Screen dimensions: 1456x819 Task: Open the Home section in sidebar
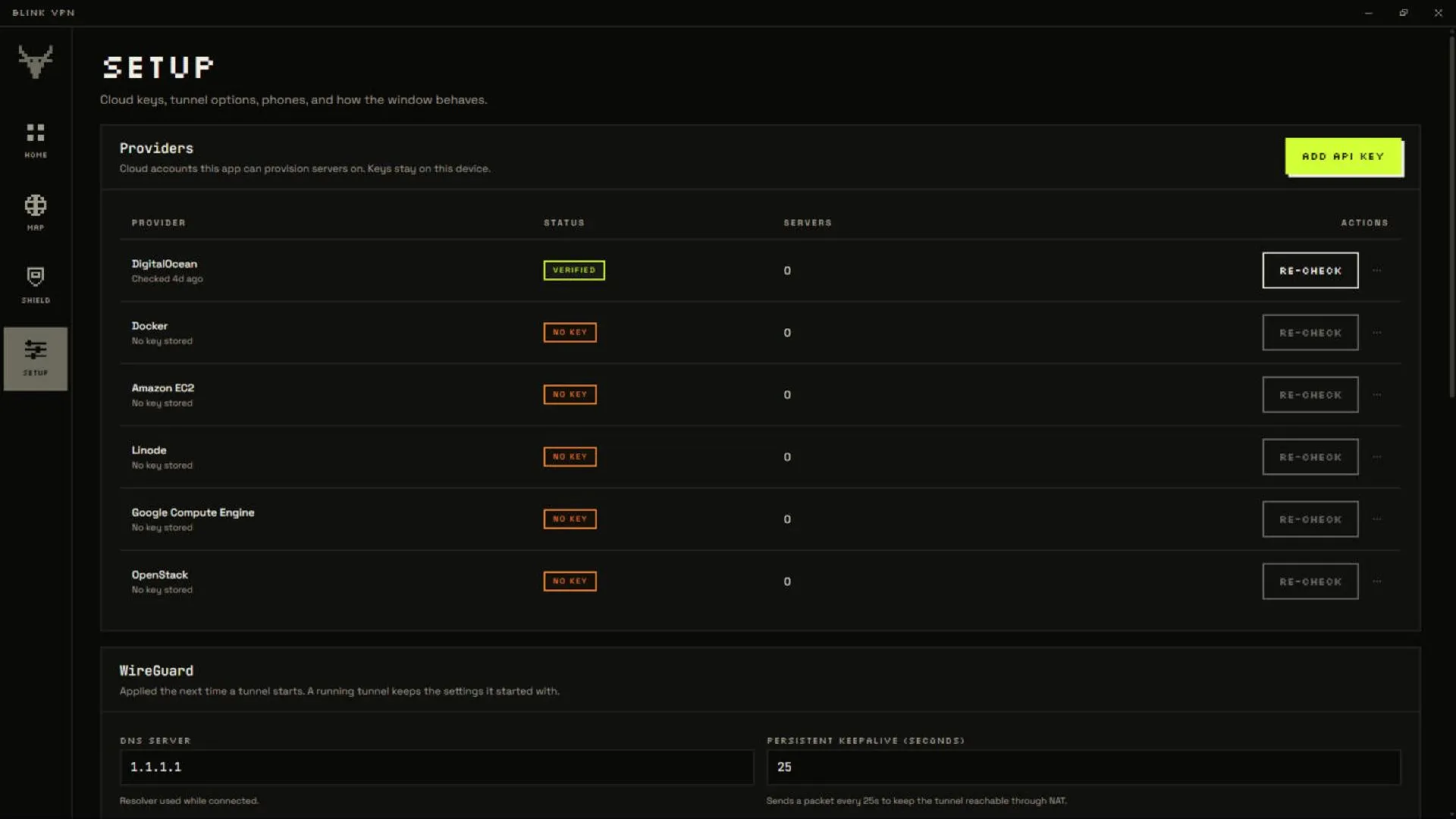(36, 140)
